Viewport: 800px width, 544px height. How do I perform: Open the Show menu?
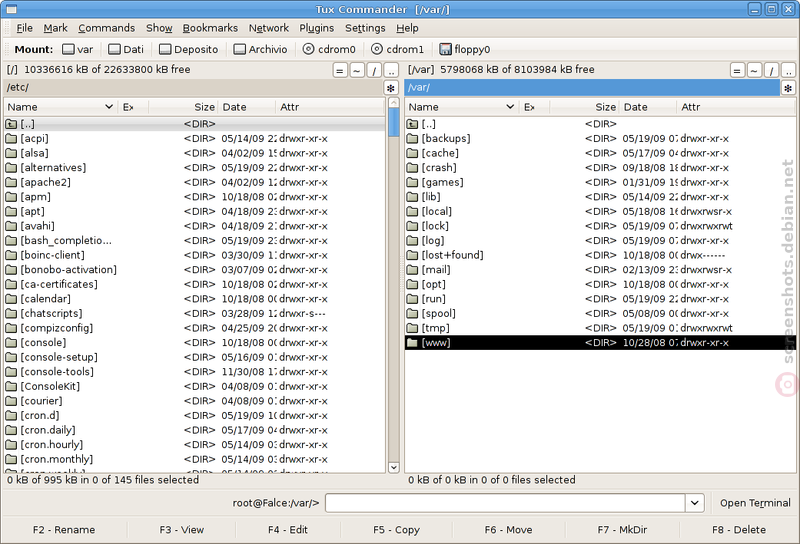pyautogui.click(x=159, y=28)
